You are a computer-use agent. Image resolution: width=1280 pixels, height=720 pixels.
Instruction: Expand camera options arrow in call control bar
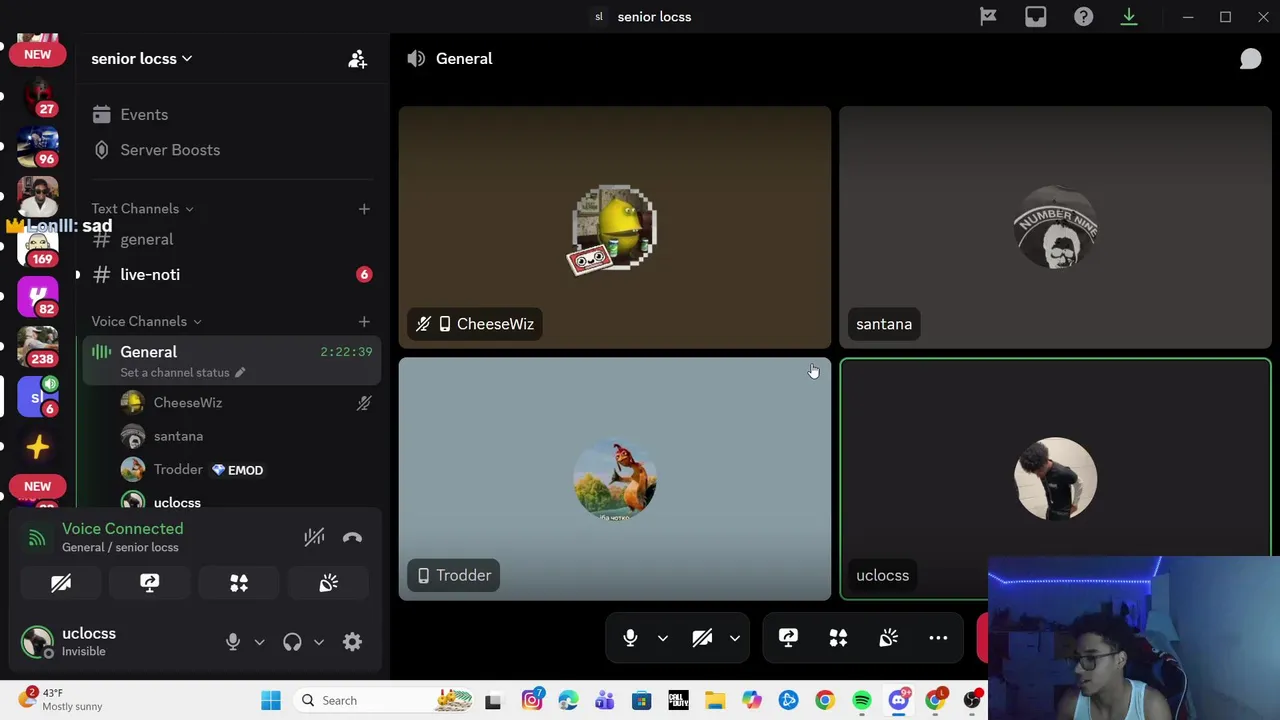point(734,638)
